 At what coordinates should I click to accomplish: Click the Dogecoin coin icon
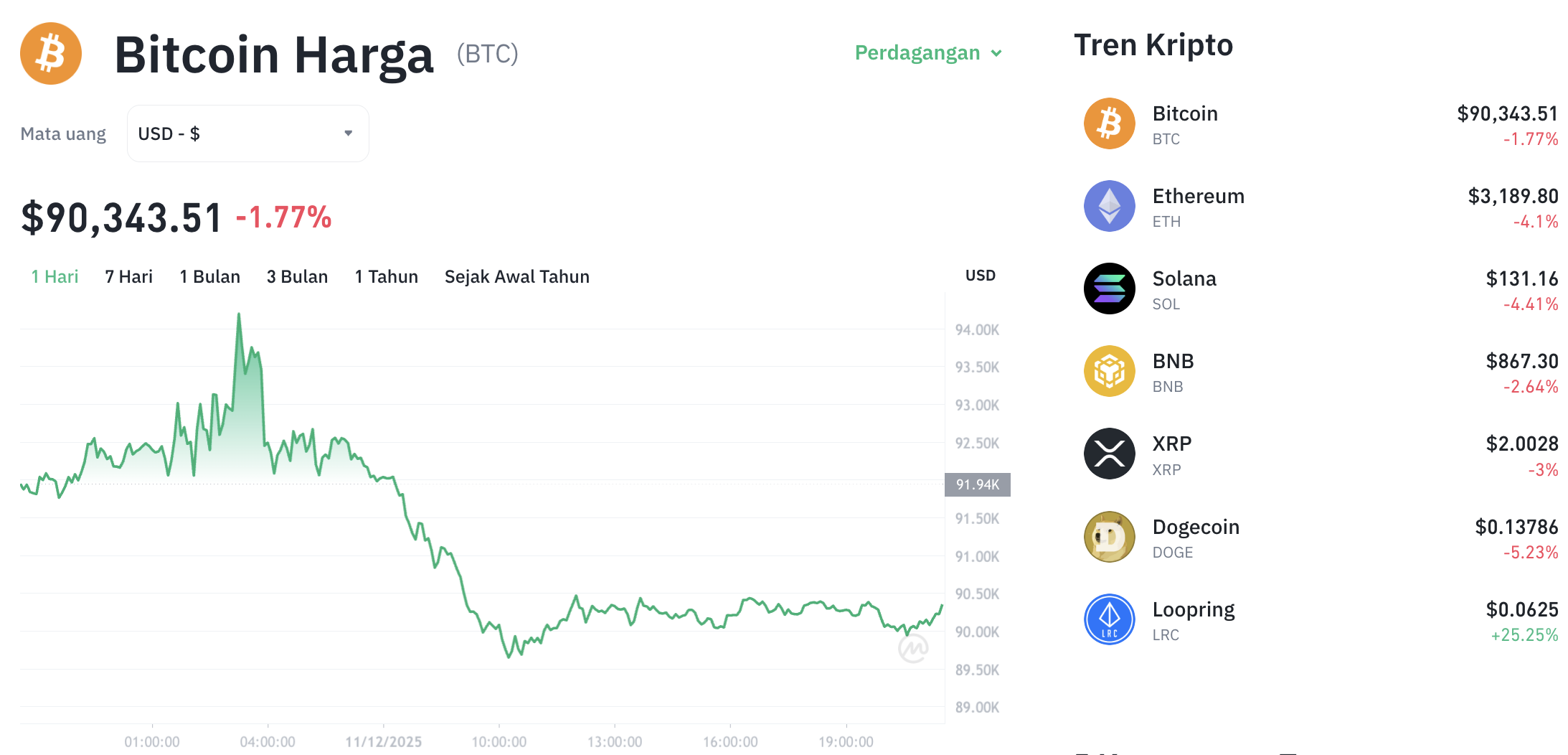(1109, 536)
